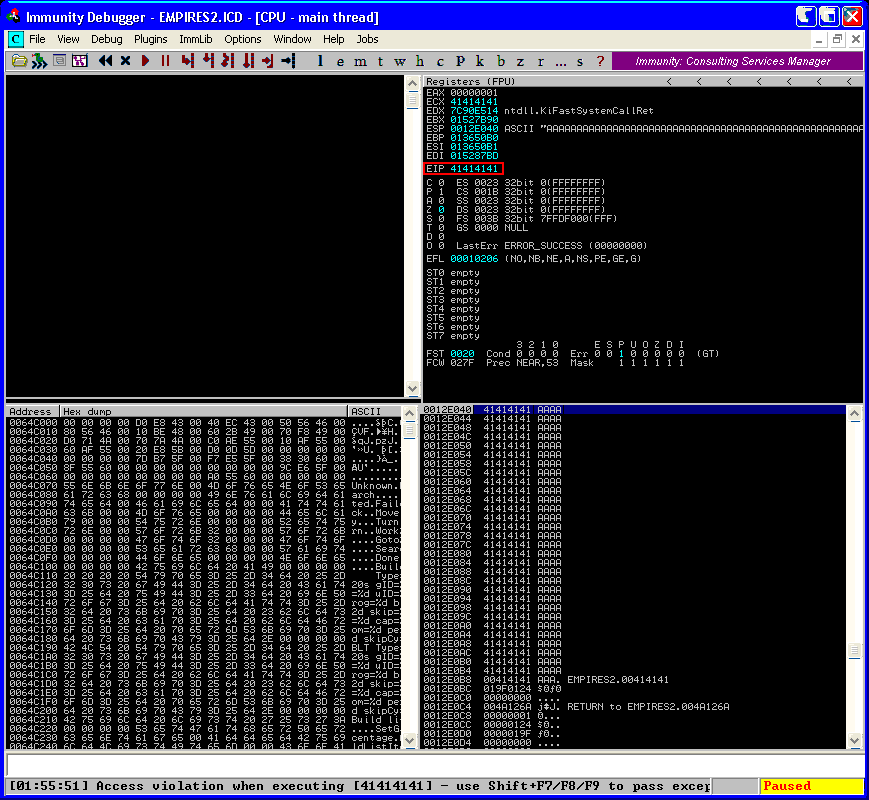Show Call stack with the 'k' button

click(x=480, y=61)
